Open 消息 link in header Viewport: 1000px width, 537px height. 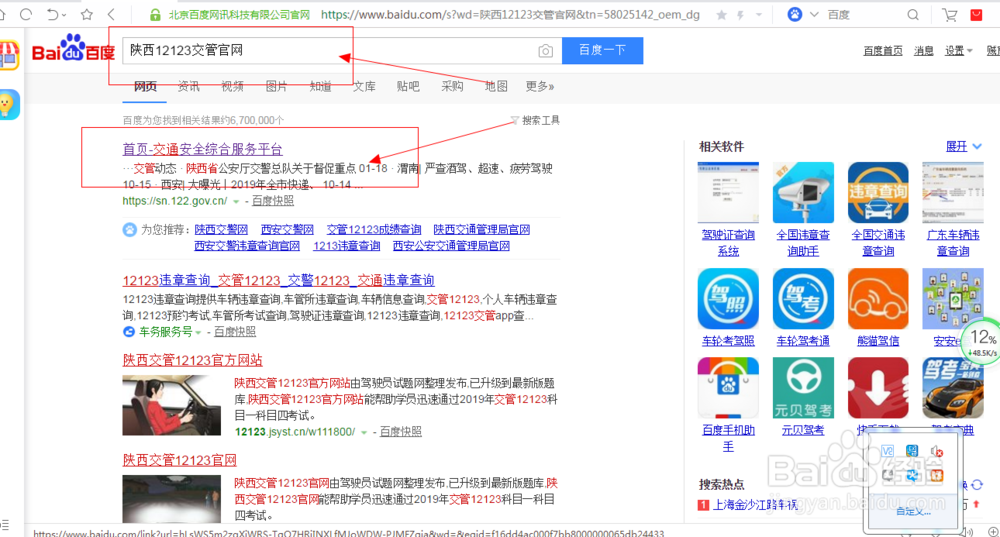coord(923,51)
